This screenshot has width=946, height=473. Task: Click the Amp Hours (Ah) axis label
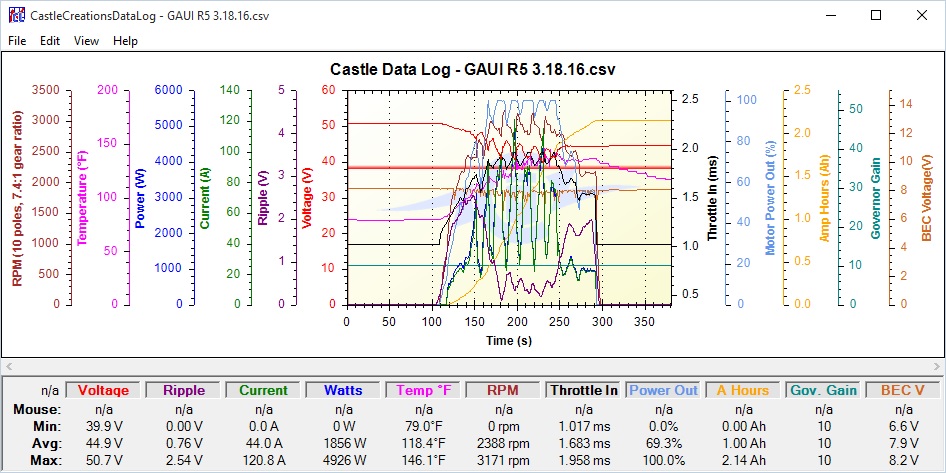[825, 198]
